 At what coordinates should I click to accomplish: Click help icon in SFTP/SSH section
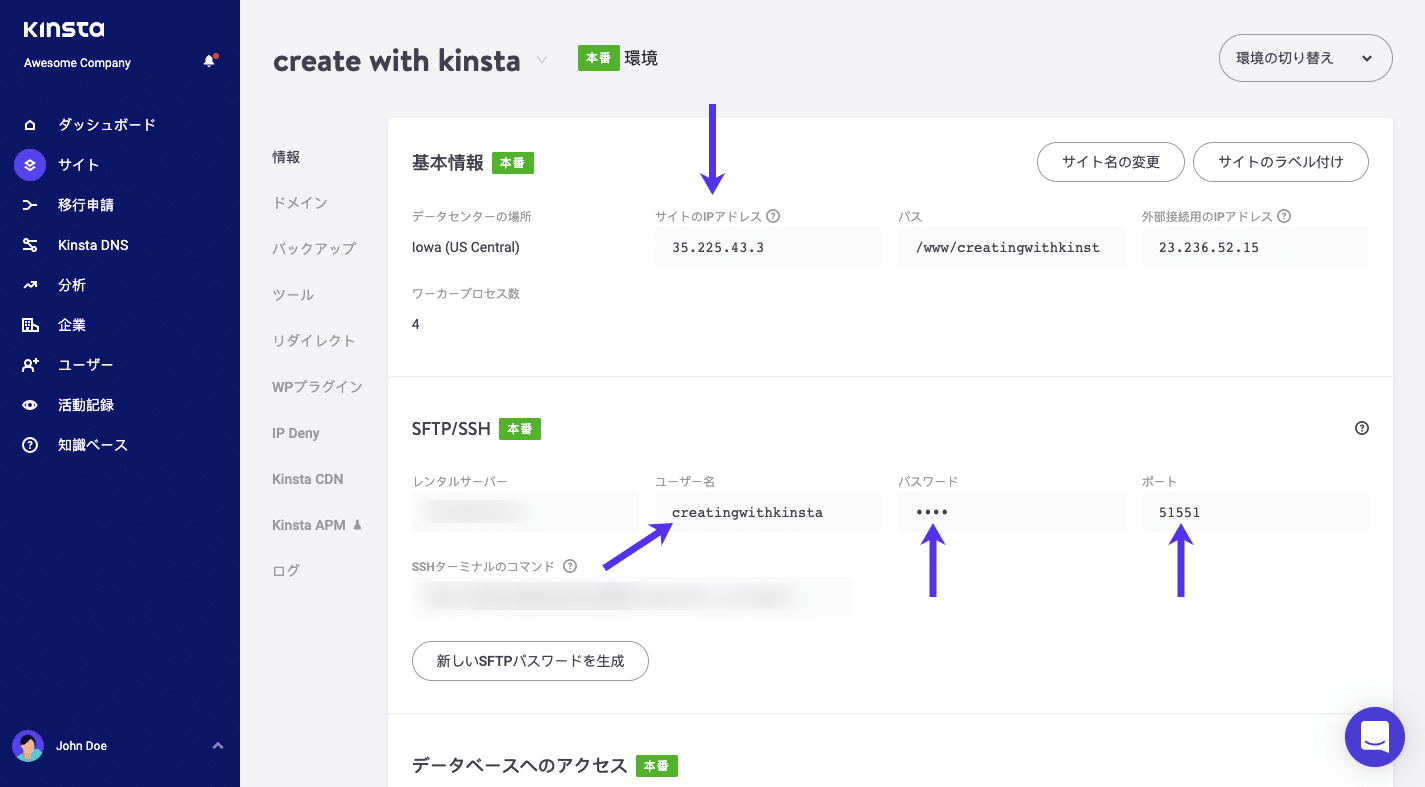tap(1361, 428)
